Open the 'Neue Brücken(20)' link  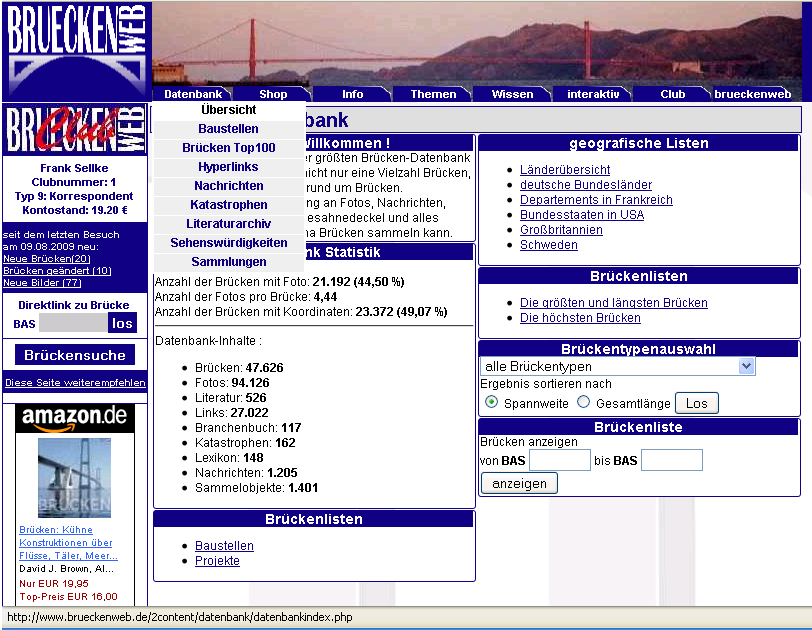pos(47,259)
